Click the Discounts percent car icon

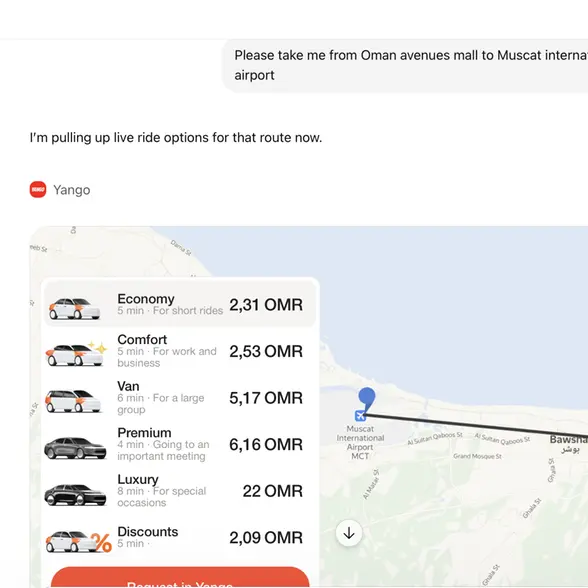click(78, 542)
